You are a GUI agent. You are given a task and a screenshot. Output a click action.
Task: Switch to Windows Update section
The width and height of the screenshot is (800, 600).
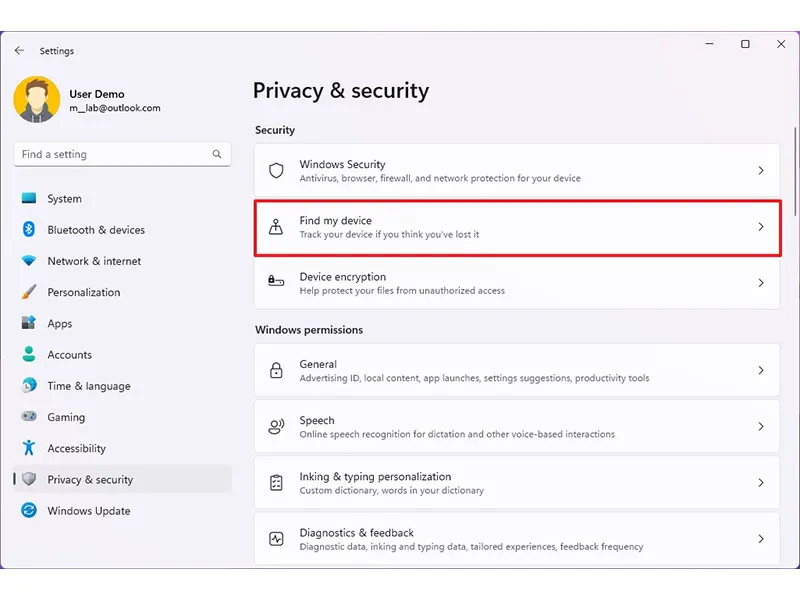pos(122,510)
